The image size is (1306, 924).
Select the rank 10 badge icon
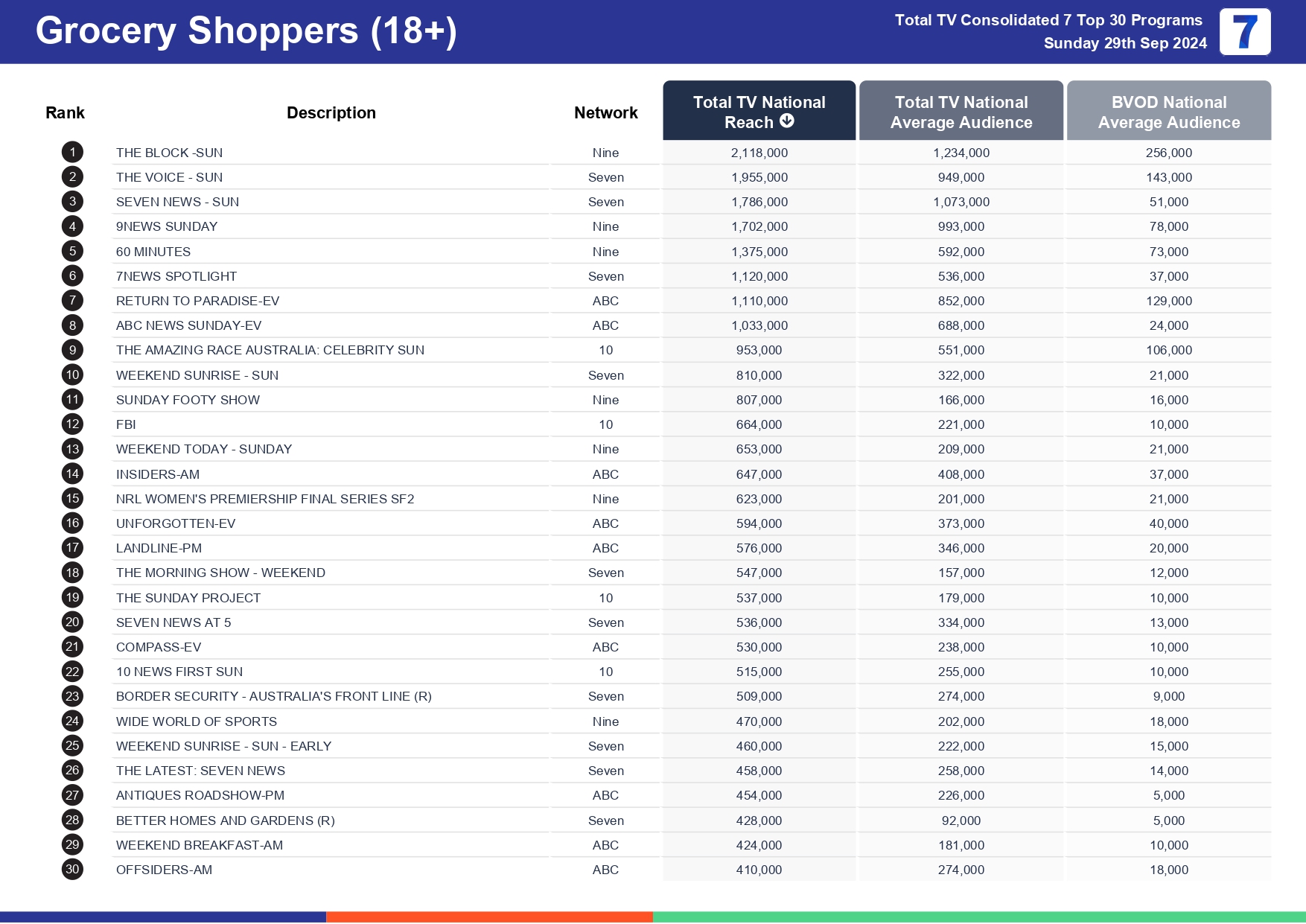tap(71, 375)
